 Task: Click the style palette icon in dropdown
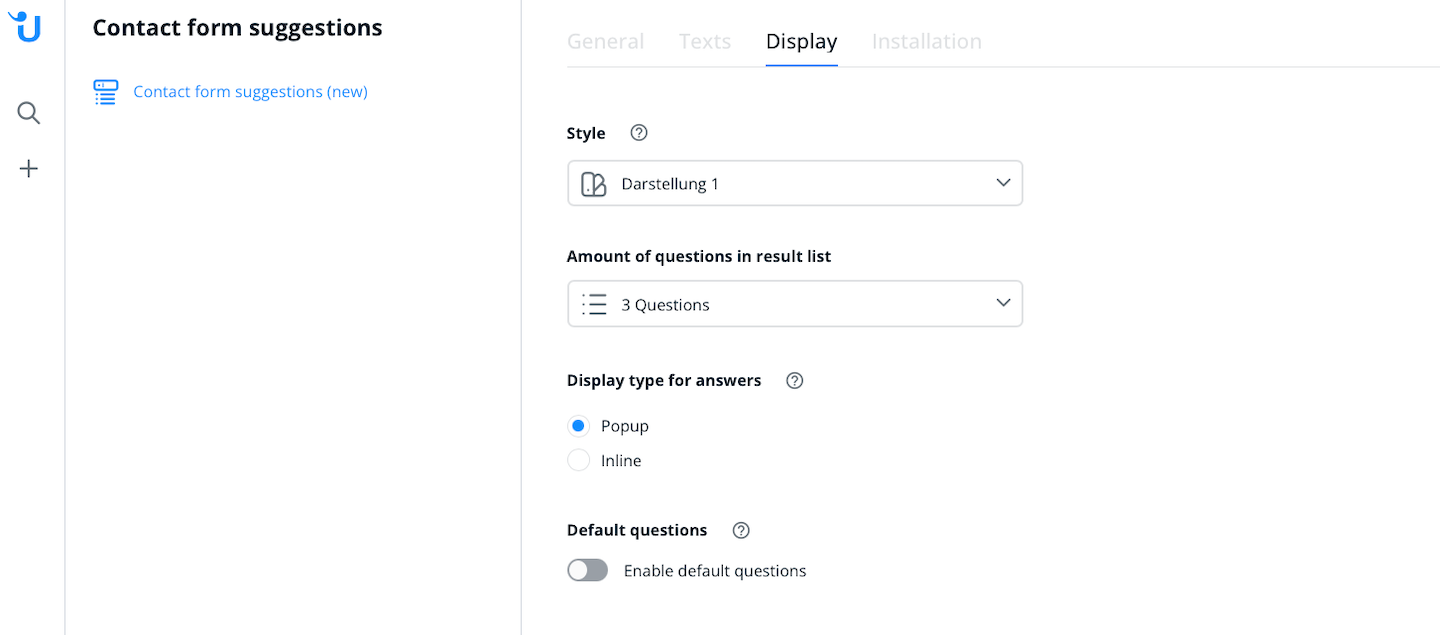pyautogui.click(x=594, y=184)
